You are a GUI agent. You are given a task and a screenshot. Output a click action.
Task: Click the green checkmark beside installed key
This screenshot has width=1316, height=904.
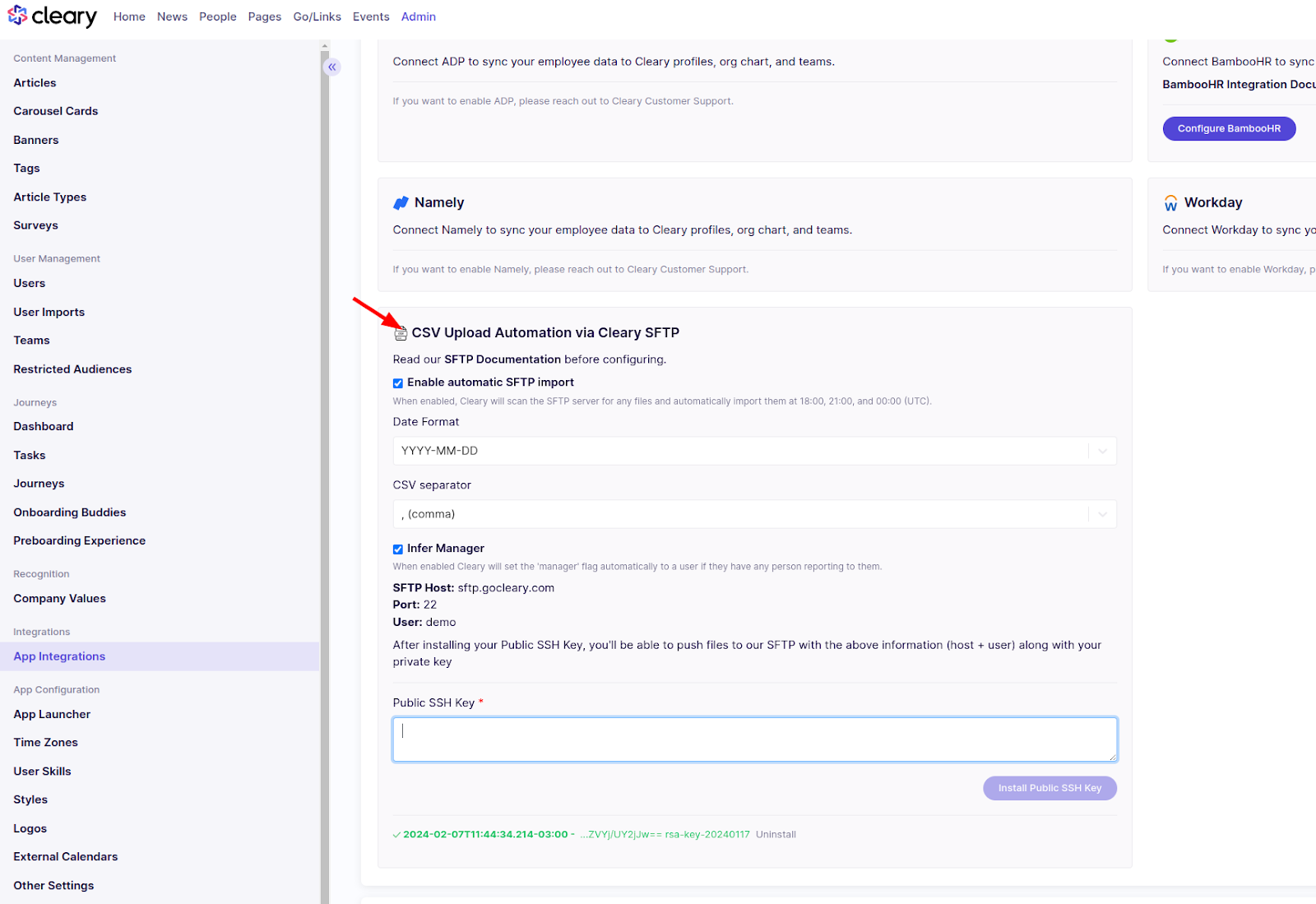tap(396, 835)
